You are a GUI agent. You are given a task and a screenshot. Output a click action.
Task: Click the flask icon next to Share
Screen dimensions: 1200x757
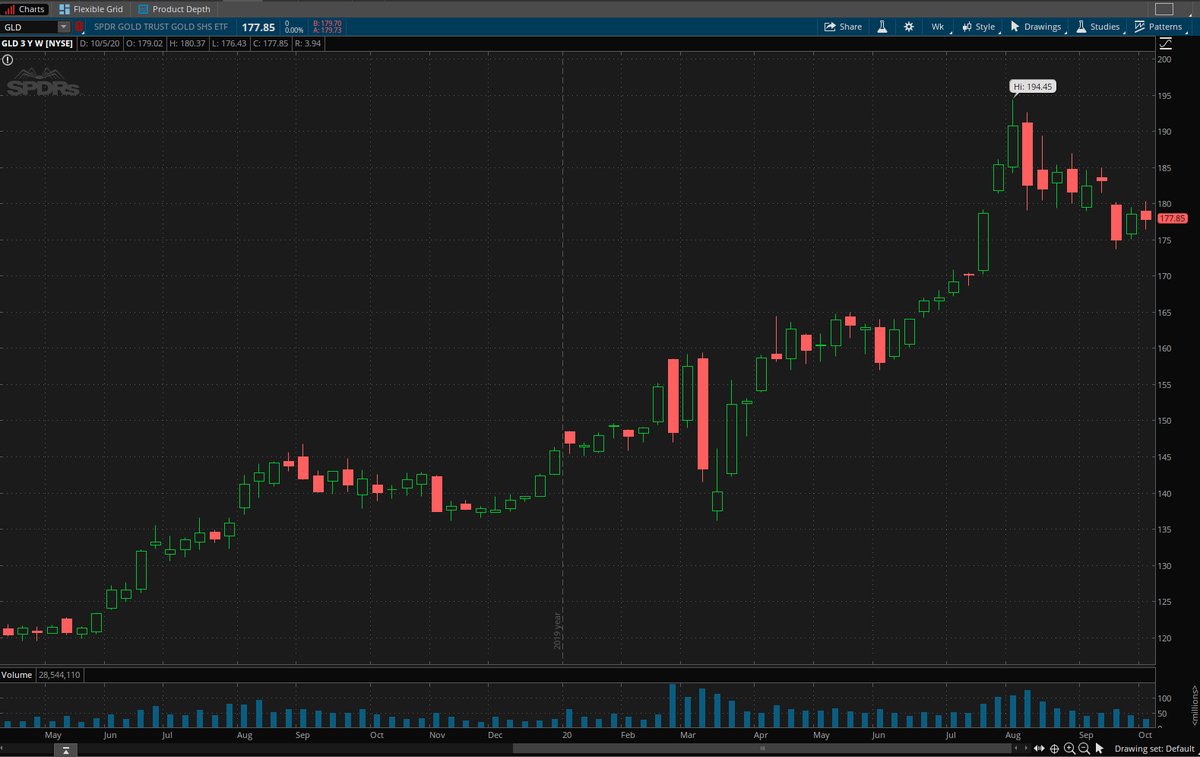click(883, 27)
